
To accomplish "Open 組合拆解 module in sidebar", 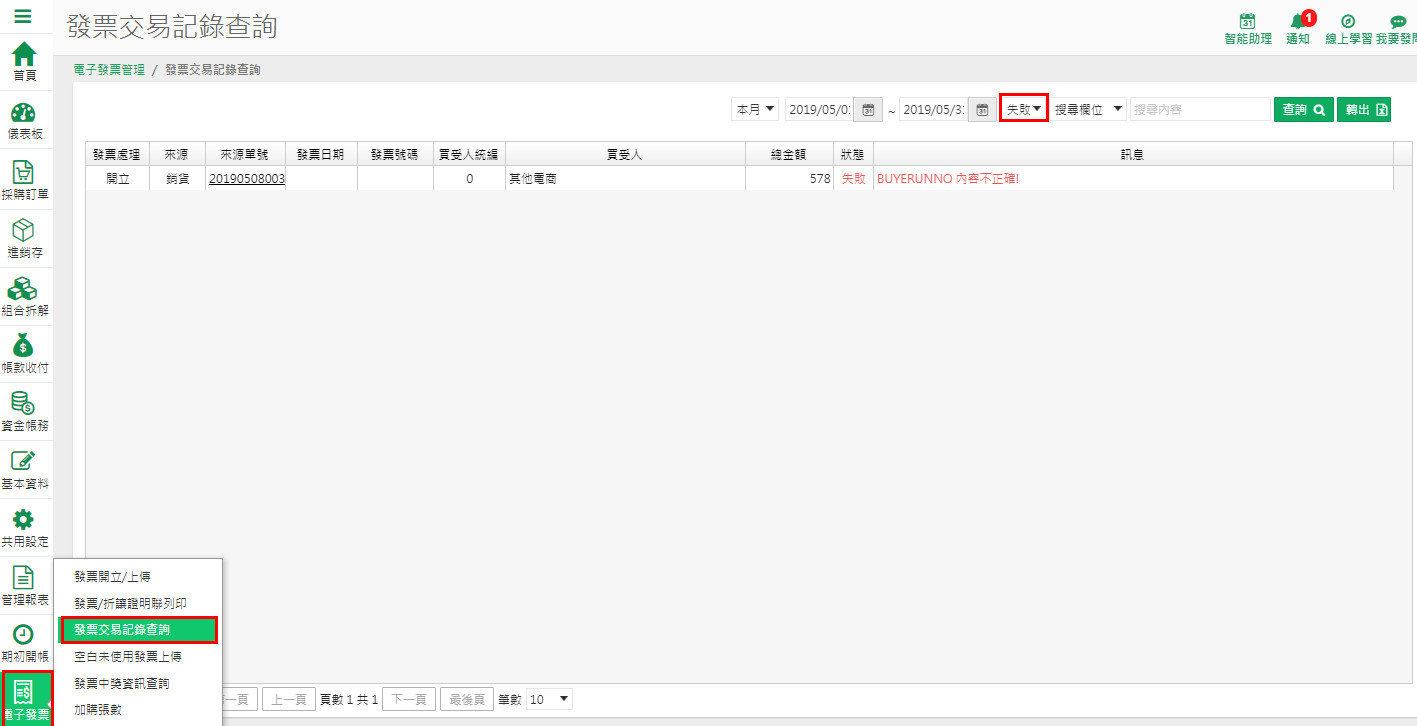I will click(x=24, y=295).
